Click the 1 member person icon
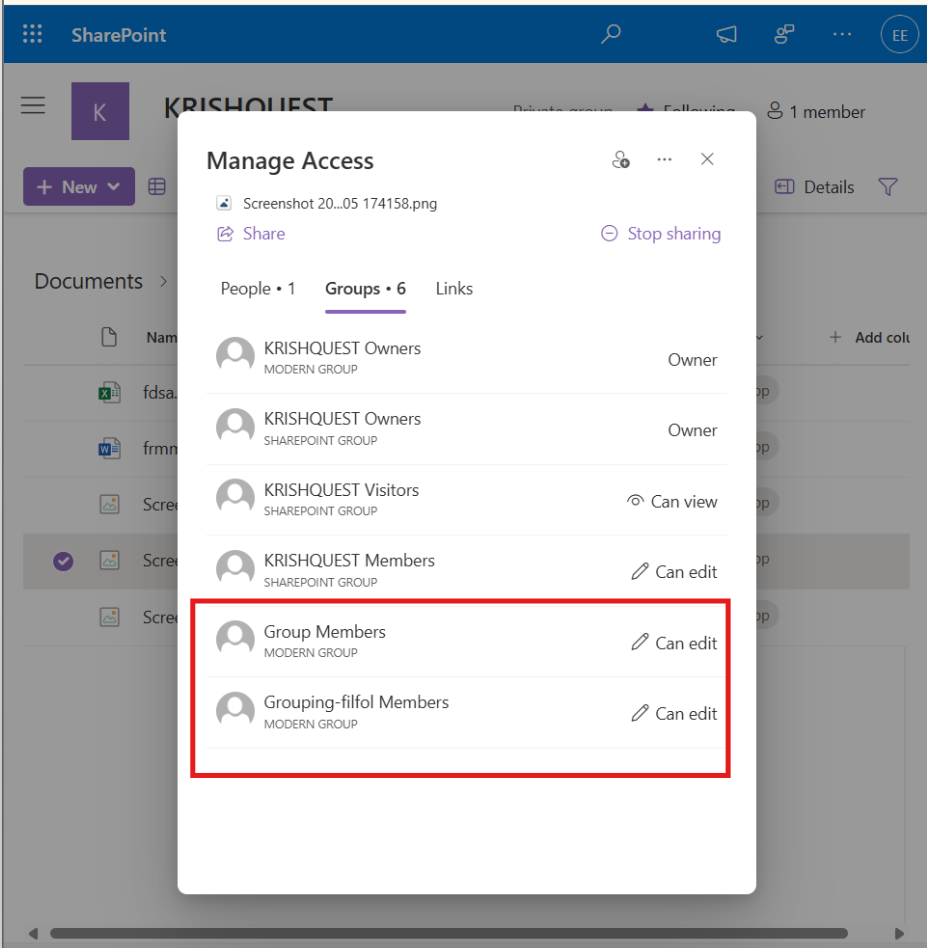 click(x=775, y=111)
